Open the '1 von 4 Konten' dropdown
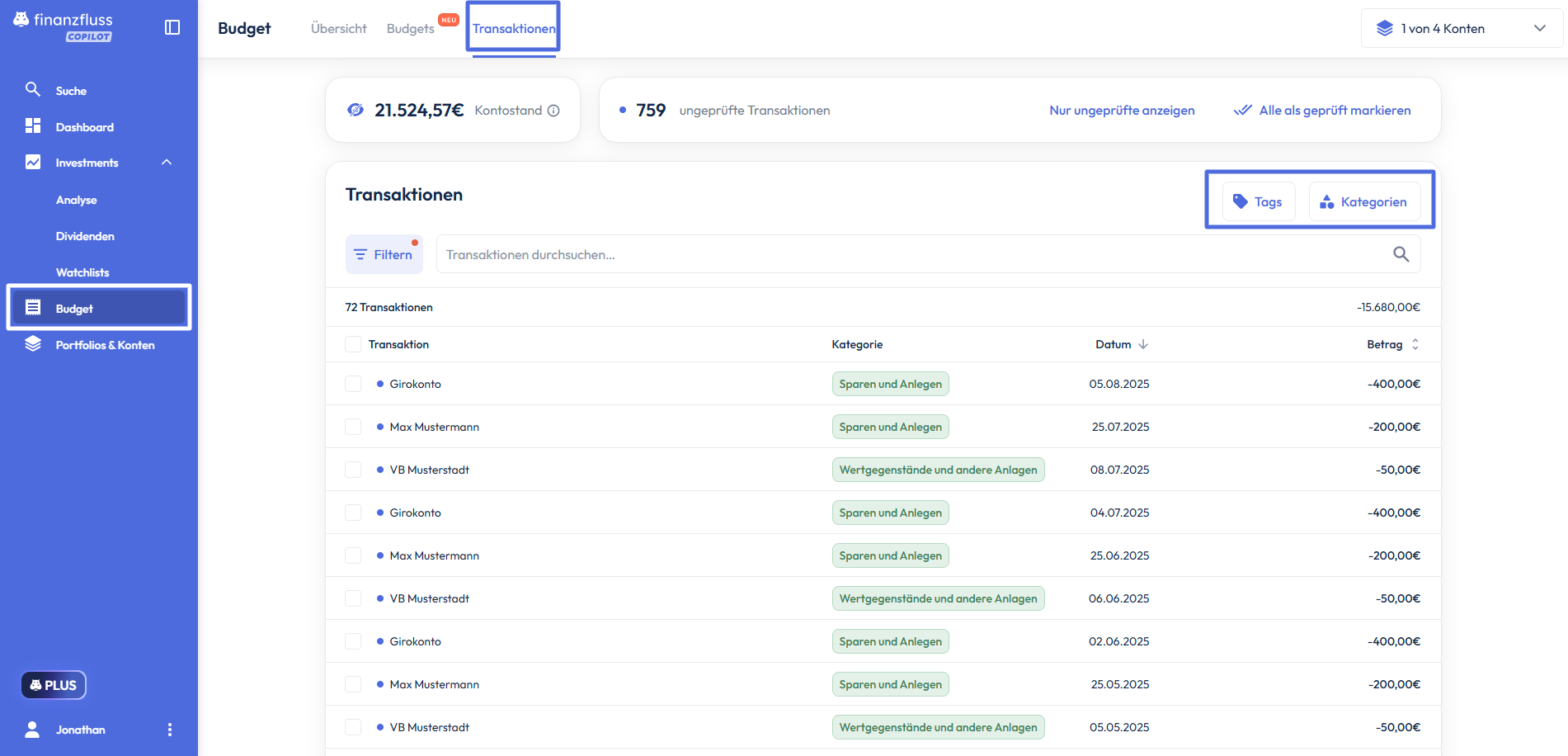Image resolution: width=1568 pixels, height=756 pixels. tap(1462, 28)
